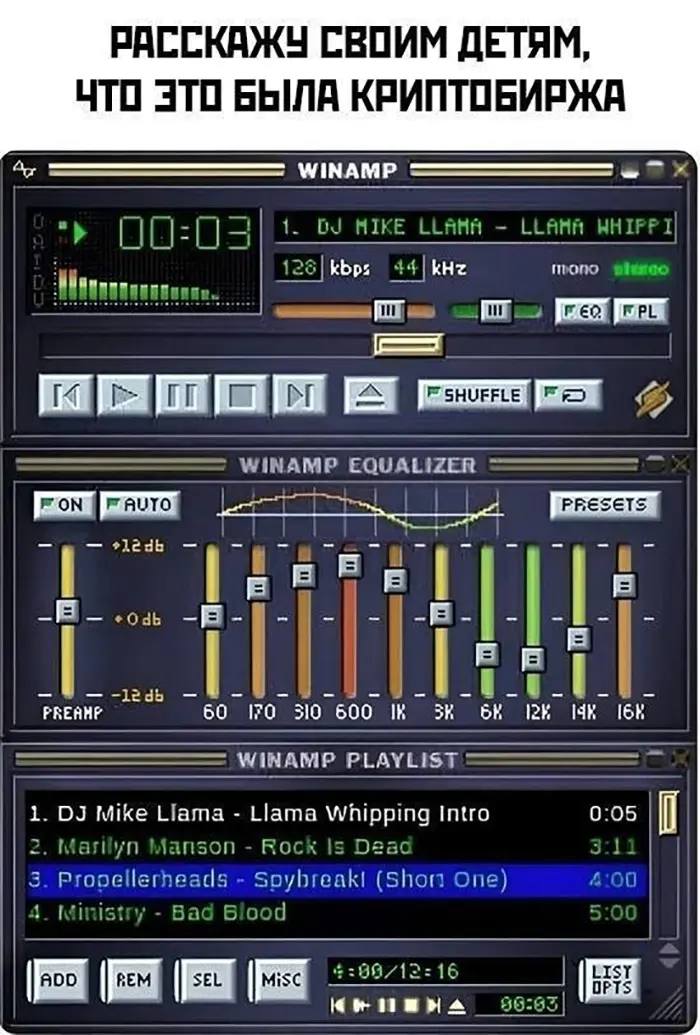The height and width of the screenshot is (1035, 700).
Task: Open the equalizer PRESETS menu
Action: 603,505
